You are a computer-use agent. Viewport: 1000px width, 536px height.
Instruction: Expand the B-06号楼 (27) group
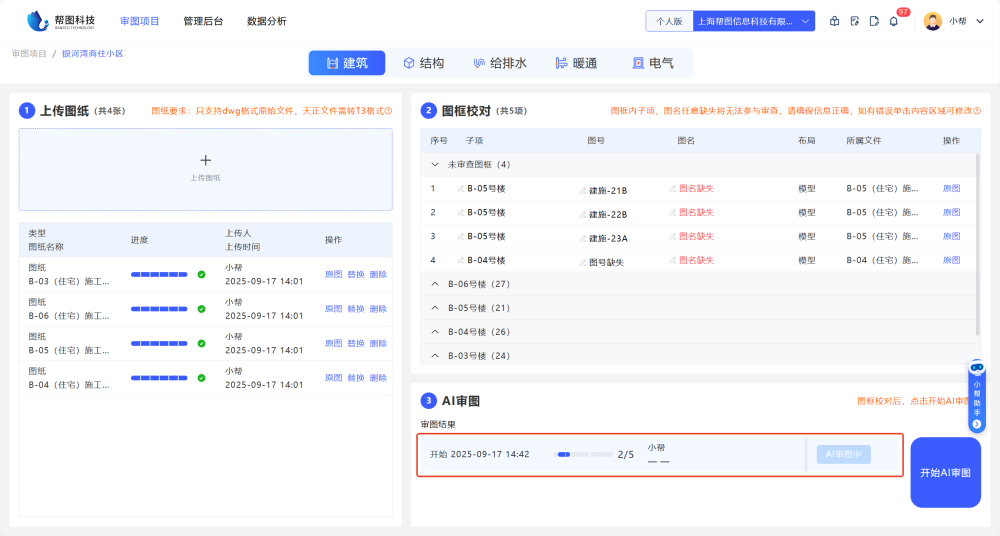pos(435,284)
